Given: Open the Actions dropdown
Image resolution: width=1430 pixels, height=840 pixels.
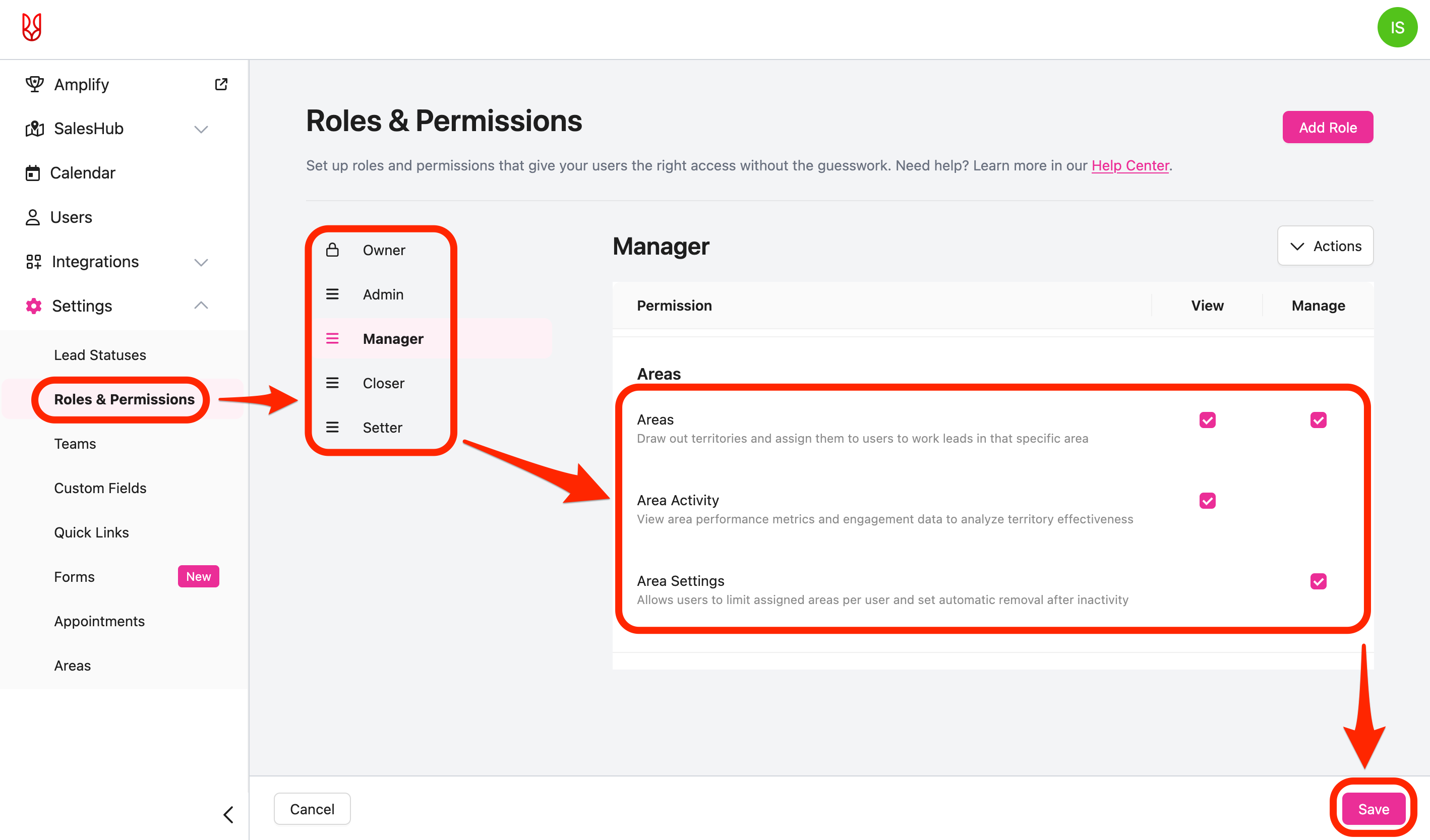Looking at the screenshot, I should pyautogui.click(x=1325, y=246).
